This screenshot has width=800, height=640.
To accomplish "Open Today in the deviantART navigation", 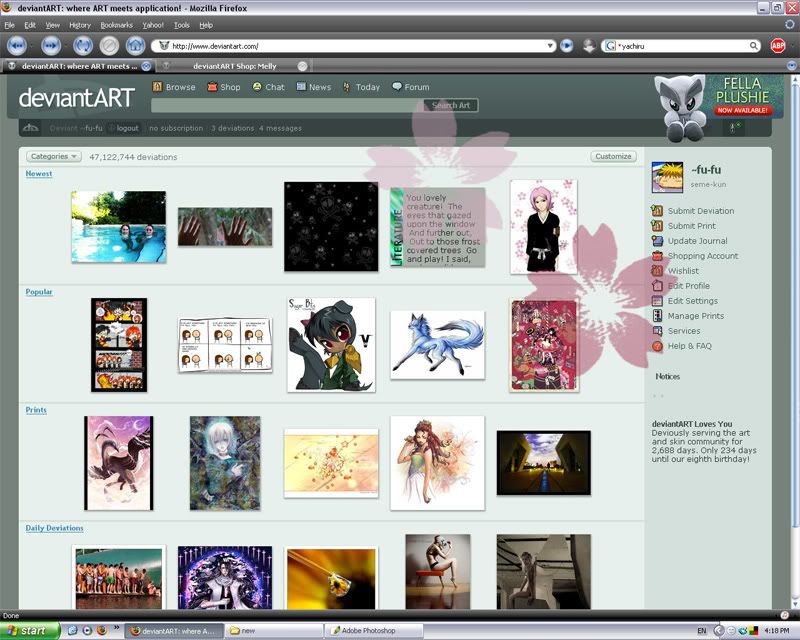I will [x=361, y=87].
